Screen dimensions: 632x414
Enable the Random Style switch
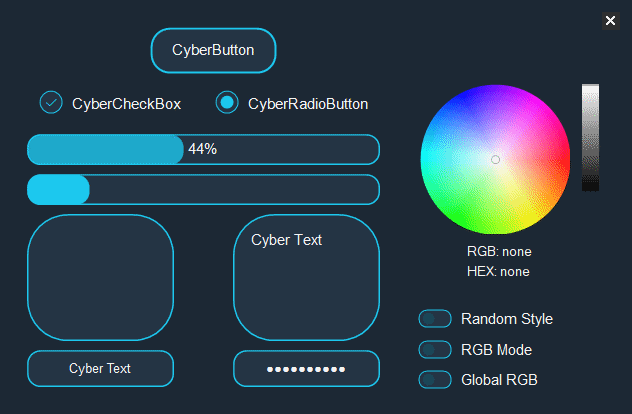point(435,319)
